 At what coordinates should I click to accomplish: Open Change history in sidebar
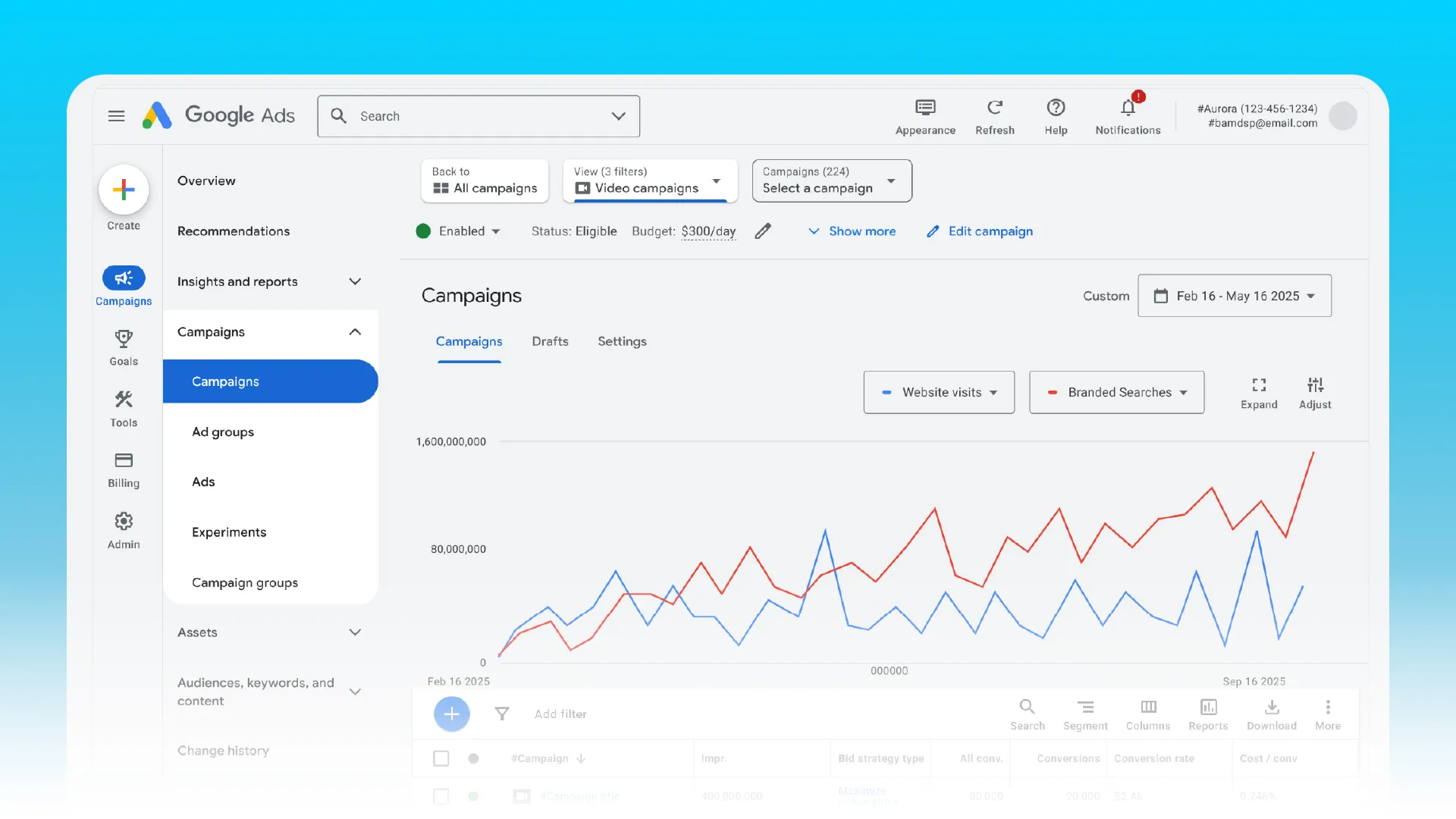pos(223,751)
